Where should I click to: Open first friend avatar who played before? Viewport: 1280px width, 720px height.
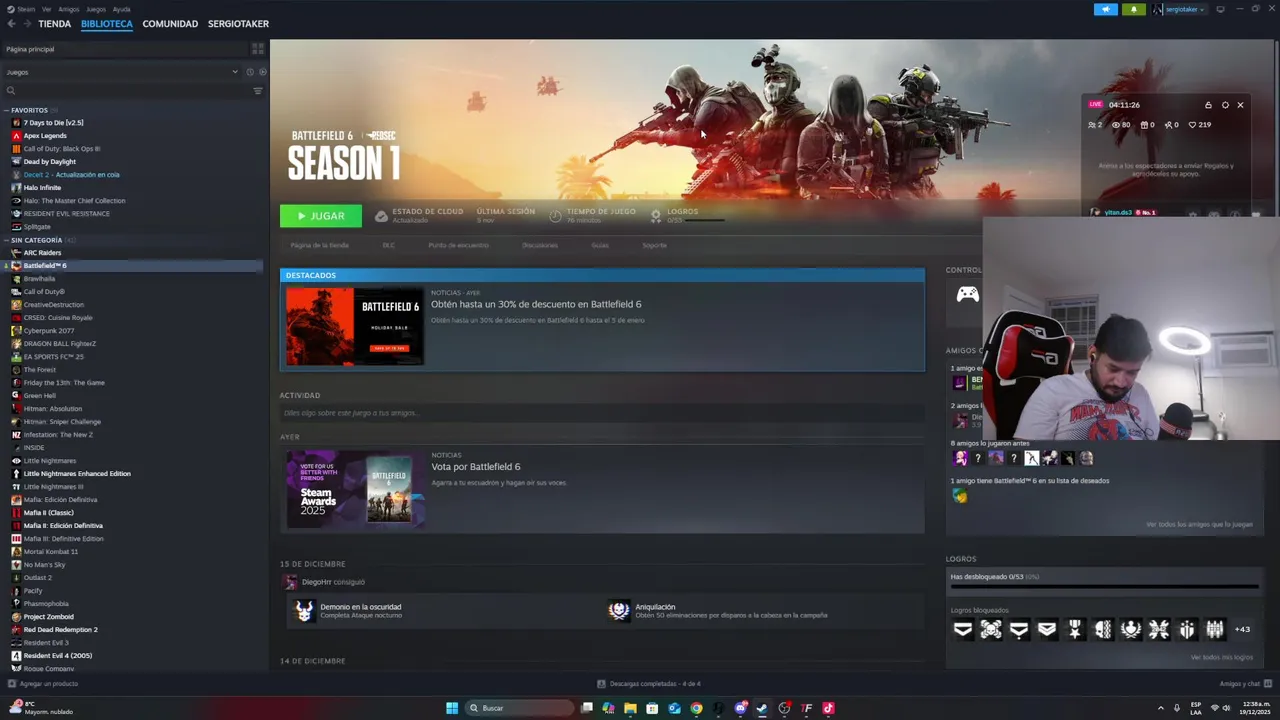pos(960,458)
